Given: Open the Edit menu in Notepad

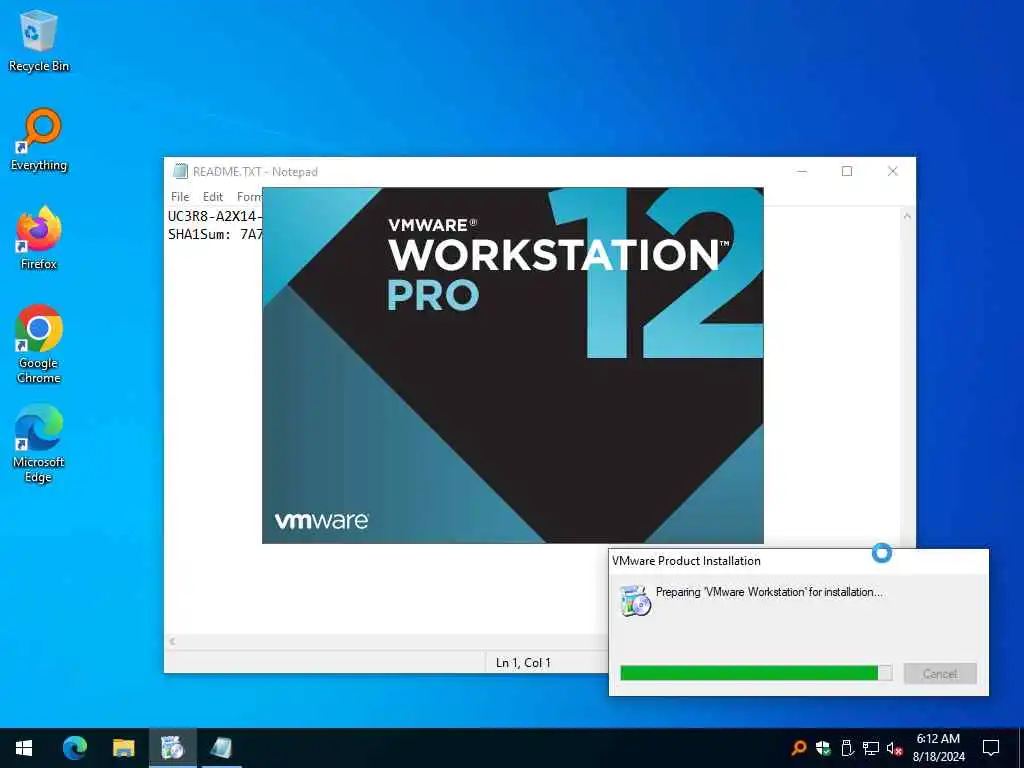Looking at the screenshot, I should point(212,197).
